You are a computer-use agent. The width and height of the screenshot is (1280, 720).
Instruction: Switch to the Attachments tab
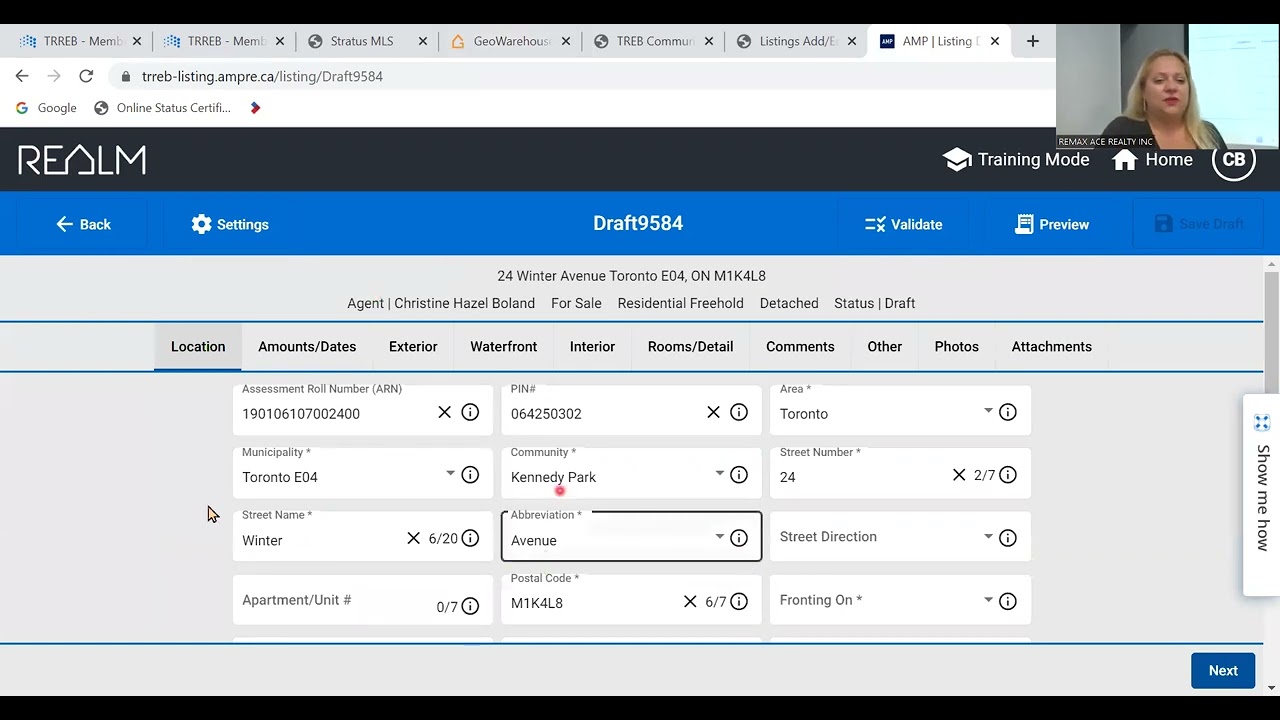(1052, 347)
